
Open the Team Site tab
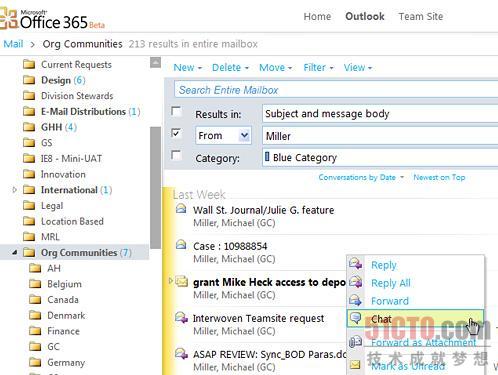pyautogui.click(x=421, y=16)
